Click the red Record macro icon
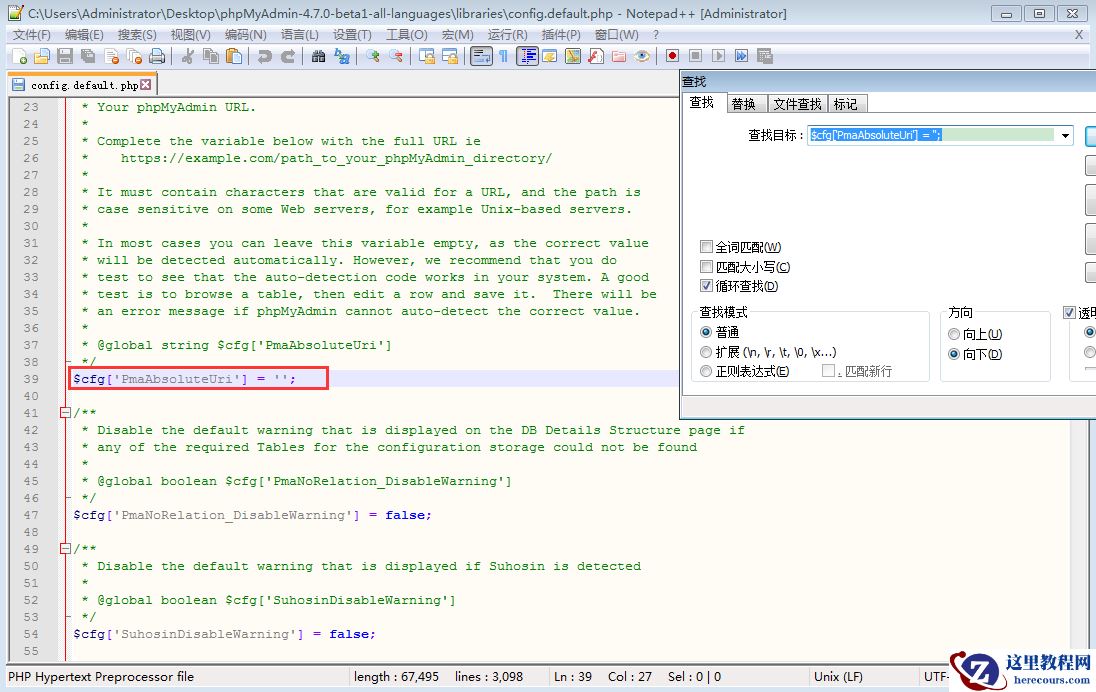 [672, 57]
